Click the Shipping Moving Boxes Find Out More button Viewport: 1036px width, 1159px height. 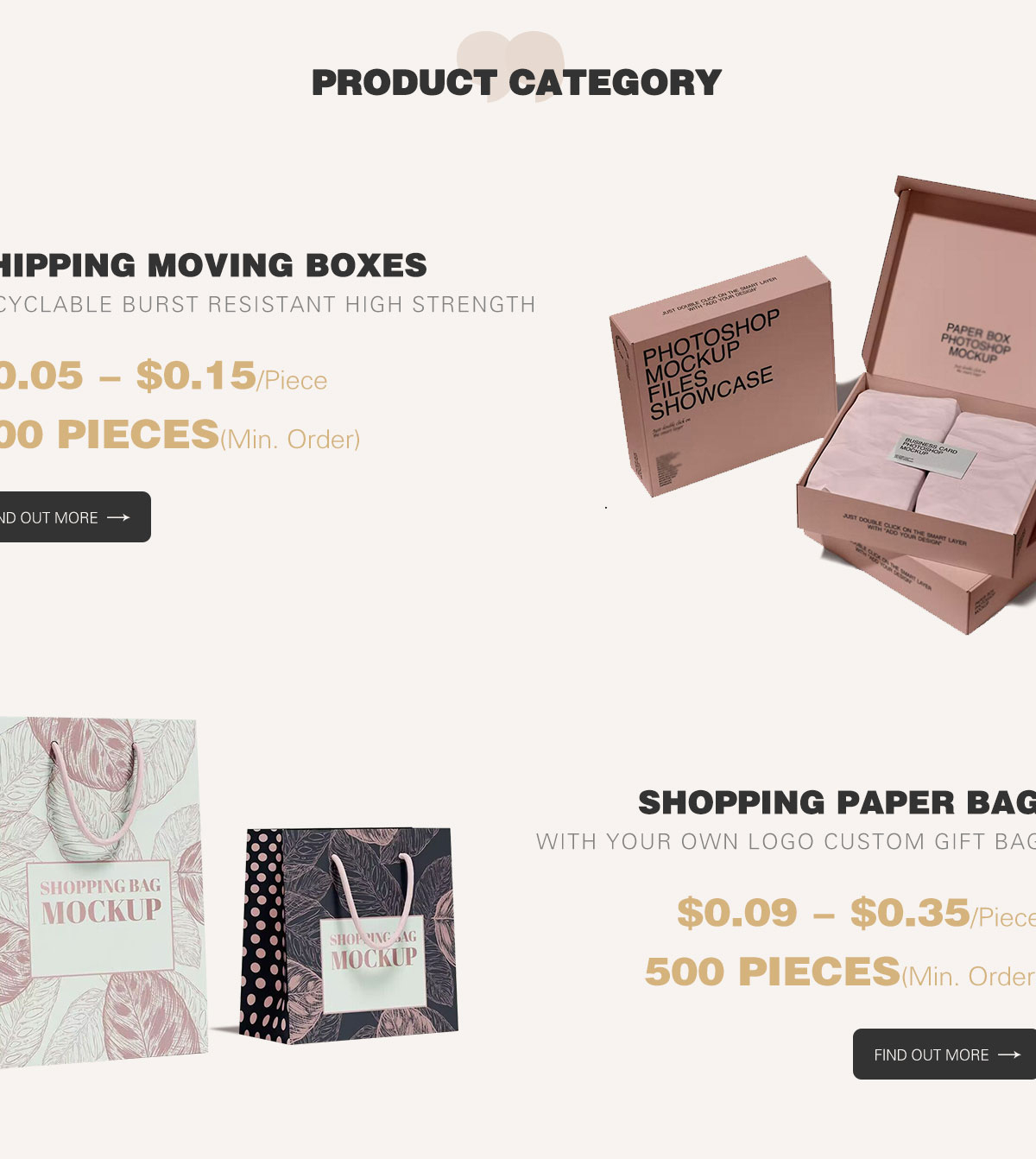[x=74, y=517]
